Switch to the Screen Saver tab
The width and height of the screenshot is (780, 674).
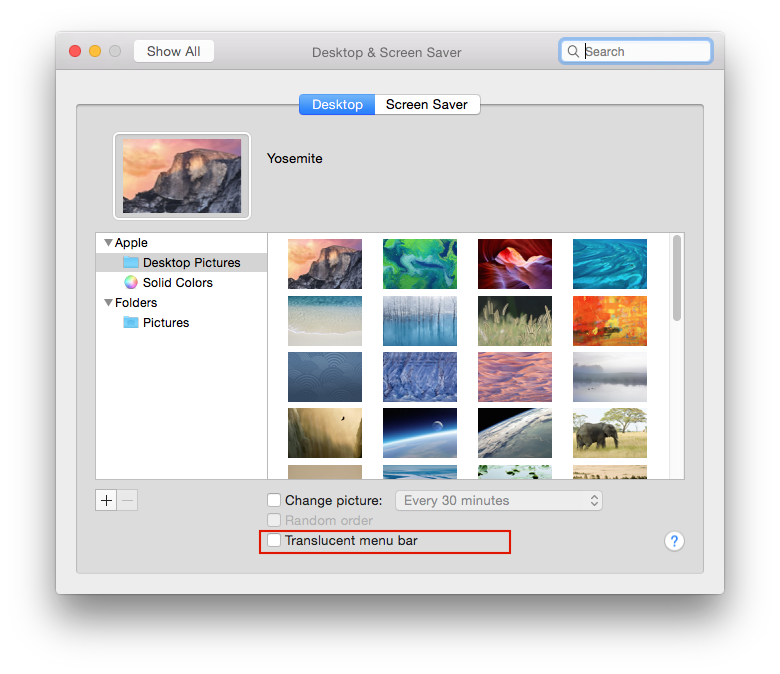pyautogui.click(x=427, y=104)
